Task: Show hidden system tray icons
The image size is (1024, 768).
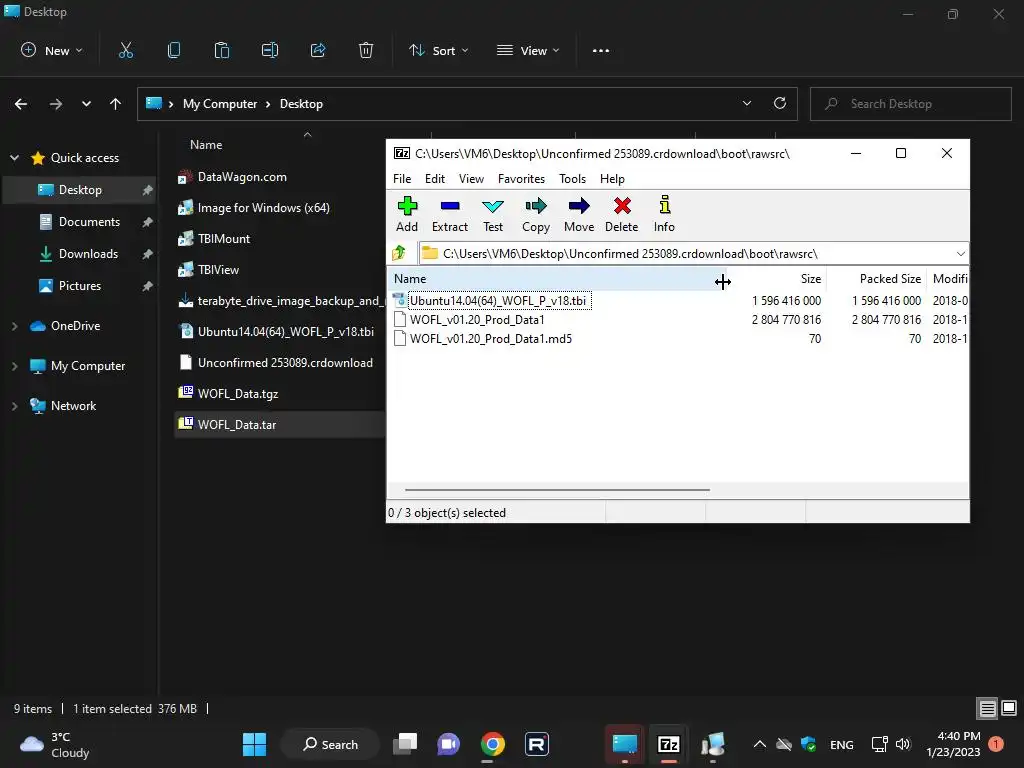Action: point(759,744)
